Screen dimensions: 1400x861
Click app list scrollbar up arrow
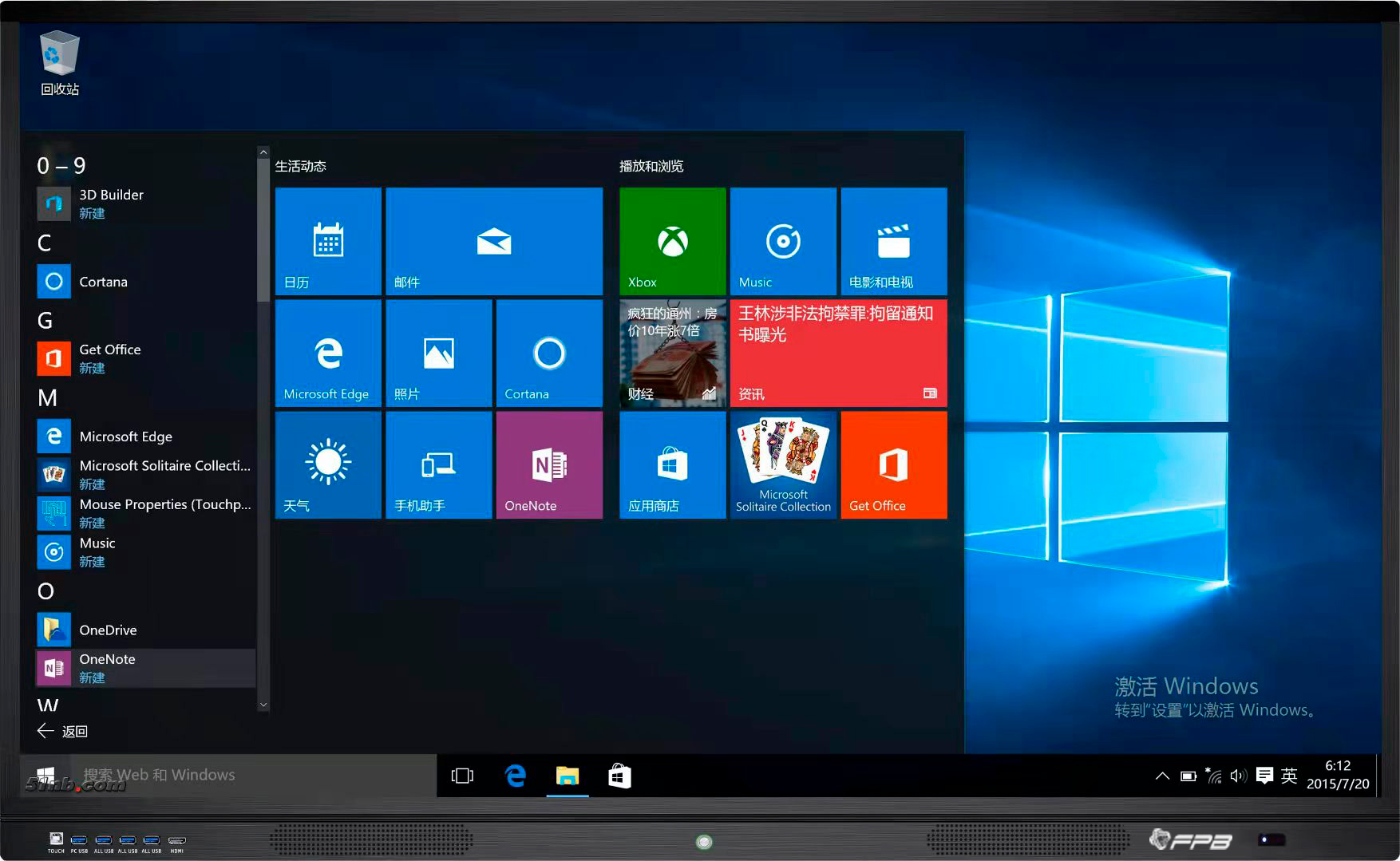tap(263, 152)
